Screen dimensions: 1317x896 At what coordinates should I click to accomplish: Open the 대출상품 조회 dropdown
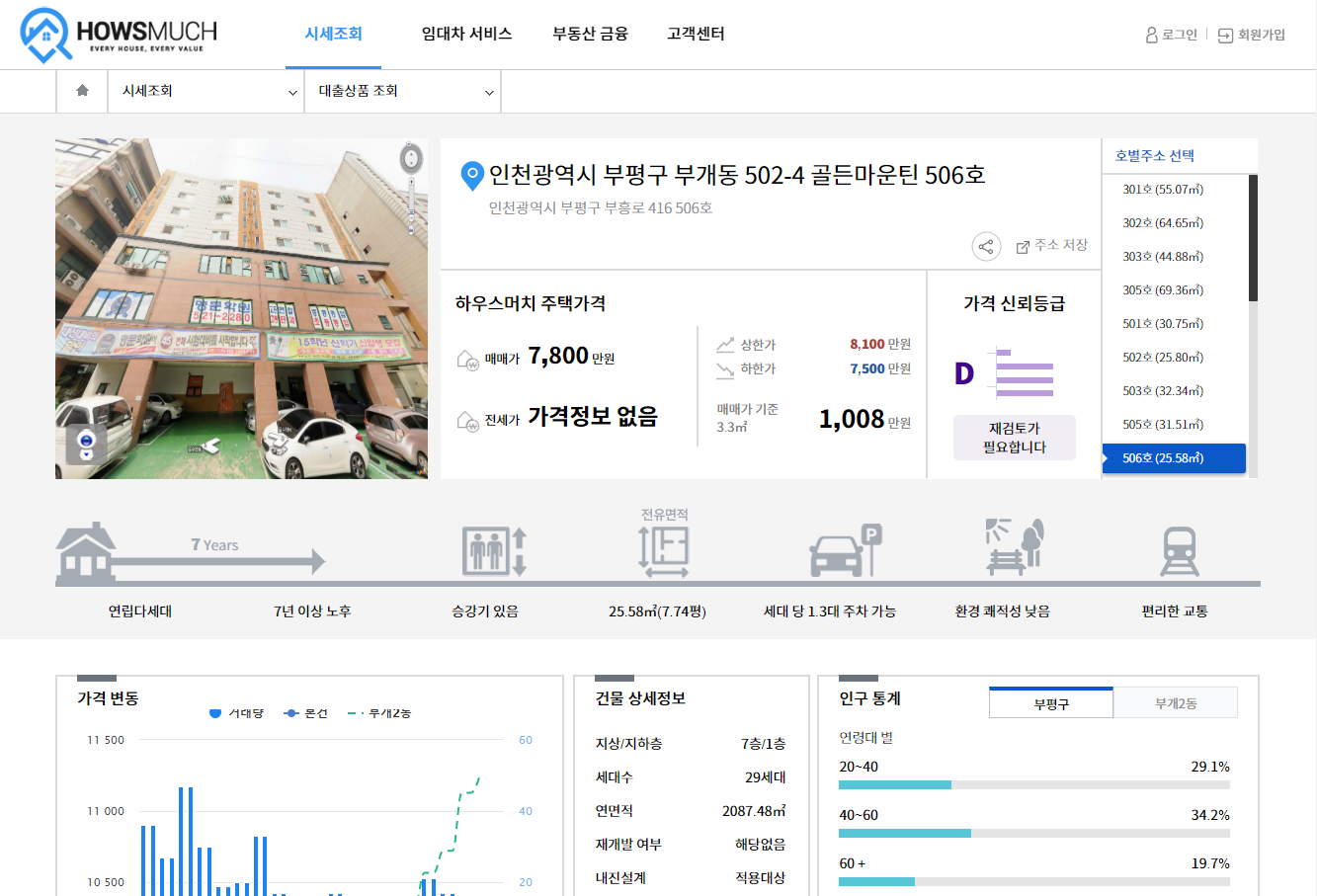coord(403,92)
